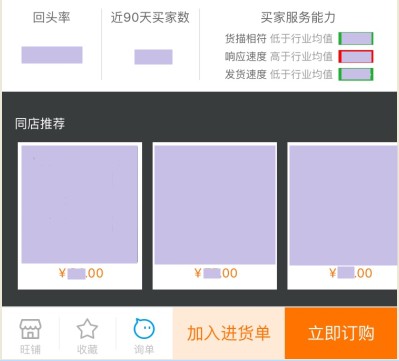Click the 回头率 heading
Viewport: 399px width, 361px height.
[51, 18]
